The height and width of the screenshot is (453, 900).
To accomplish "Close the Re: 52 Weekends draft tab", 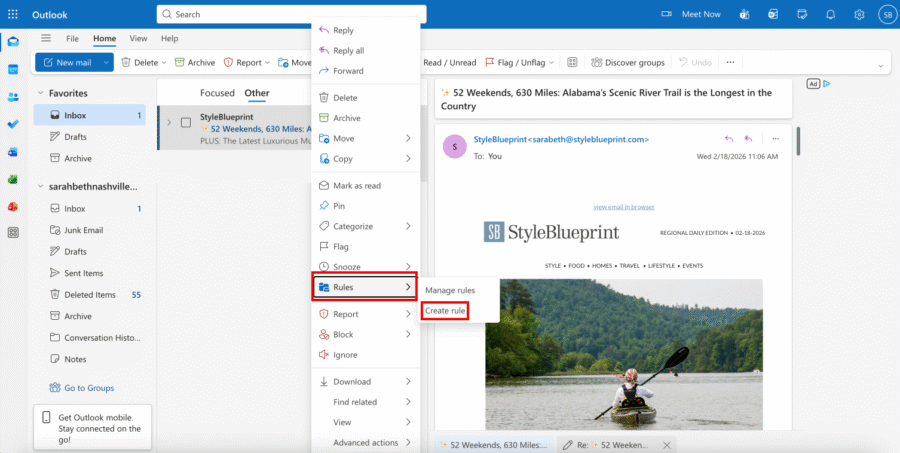I will click(x=666, y=445).
